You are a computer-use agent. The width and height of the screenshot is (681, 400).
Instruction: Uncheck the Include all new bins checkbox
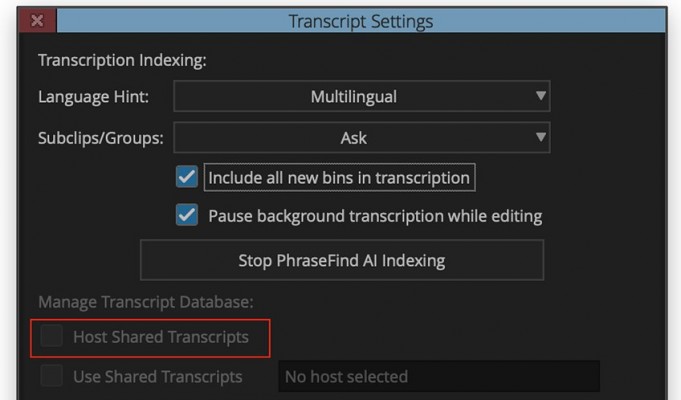pos(187,177)
